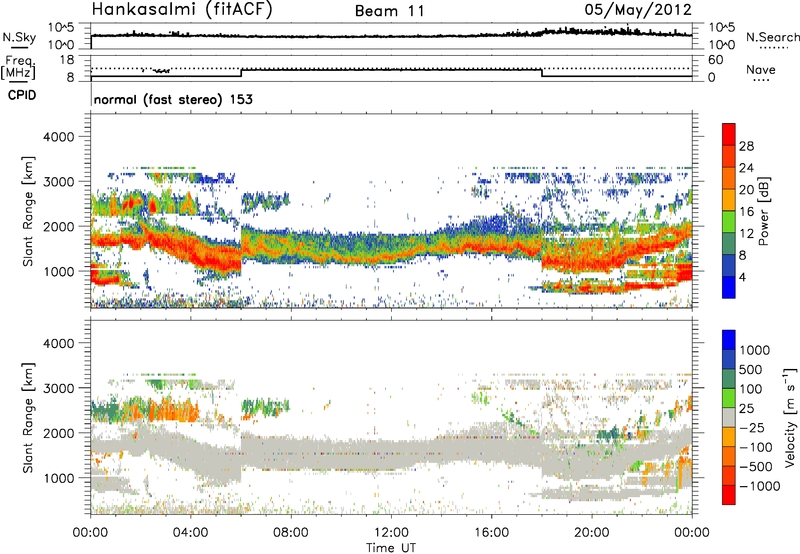Click the 4 value on Power colorbar

click(x=742, y=277)
